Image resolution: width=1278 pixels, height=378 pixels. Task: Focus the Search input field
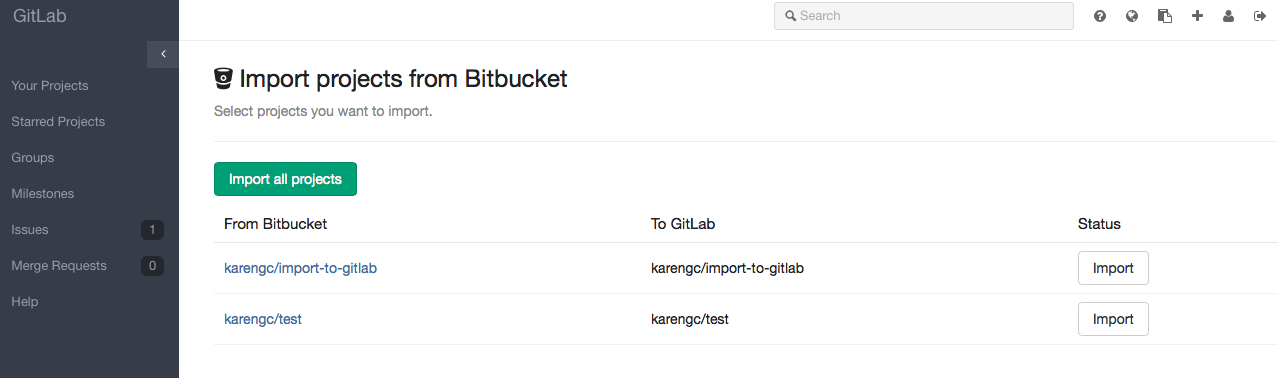tap(924, 16)
